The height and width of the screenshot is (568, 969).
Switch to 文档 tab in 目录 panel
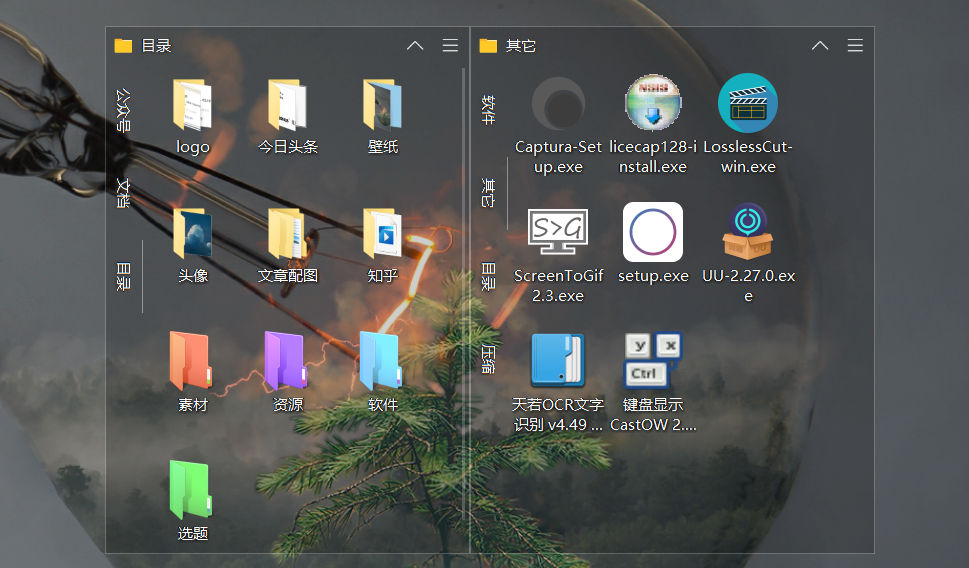(x=124, y=192)
